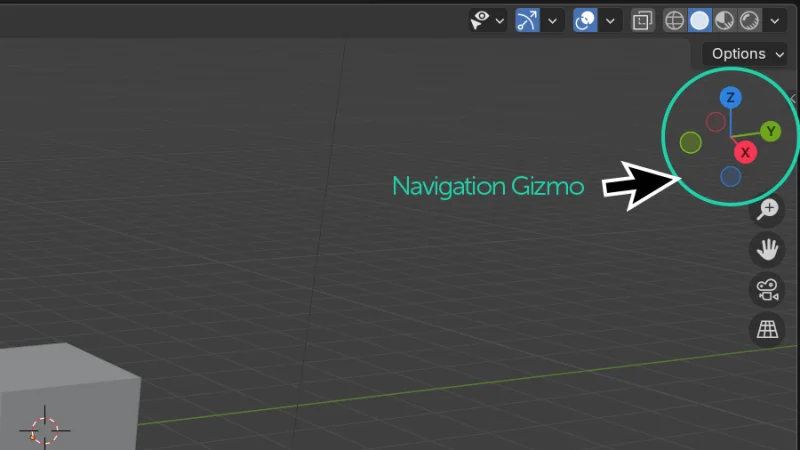Click the negative Y axis circle
The width and height of the screenshot is (800, 450).
pyautogui.click(x=691, y=142)
